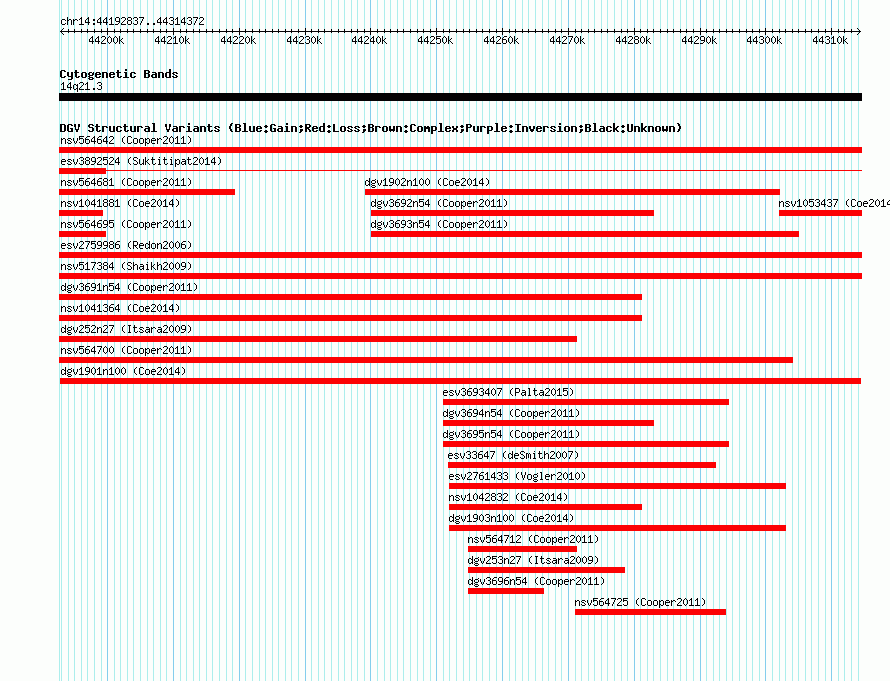The height and width of the screenshot is (681, 890).
Task: Click the red bar under nsv564712
Action: (x=522, y=549)
